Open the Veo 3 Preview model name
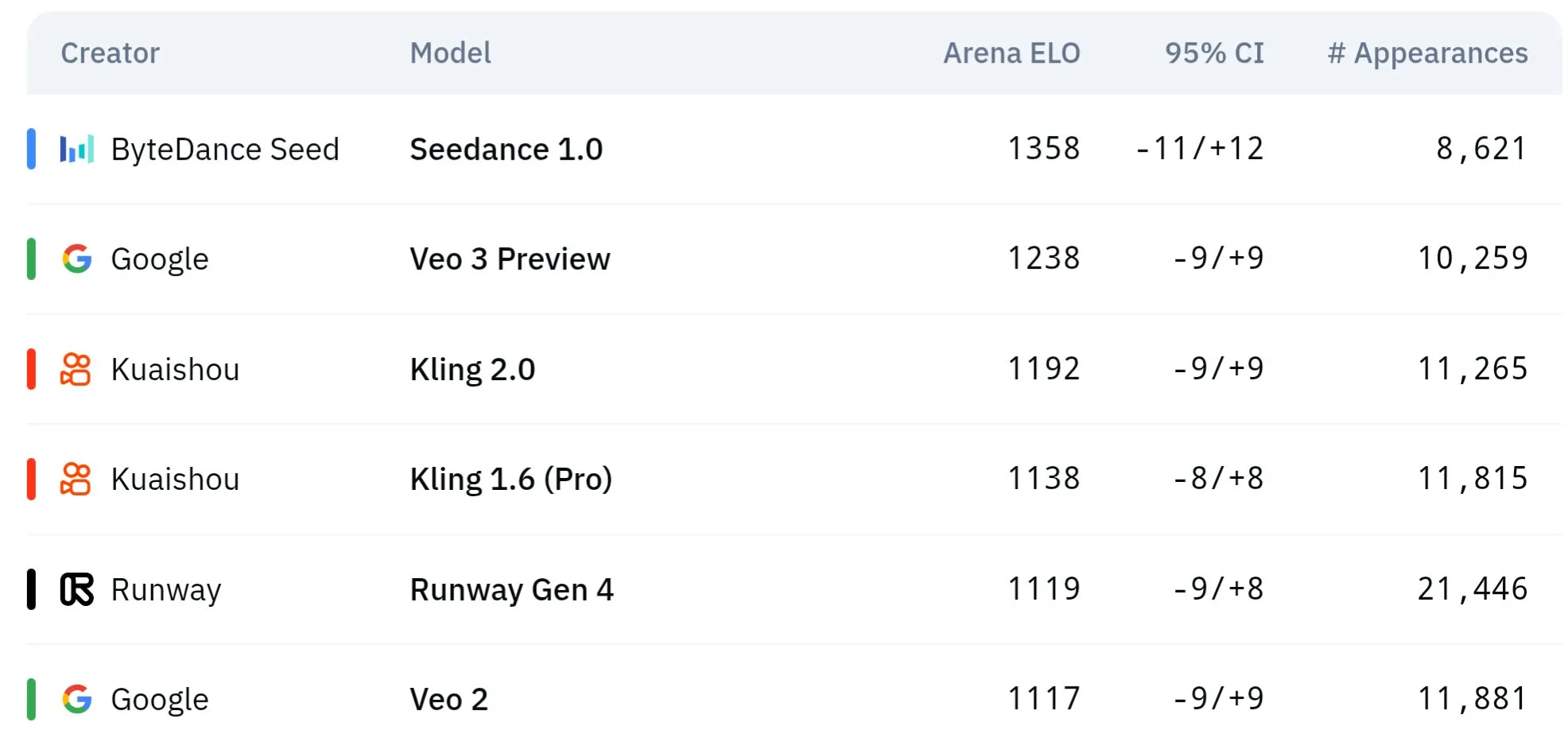Image resolution: width=1568 pixels, height=742 pixels. (x=510, y=259)
